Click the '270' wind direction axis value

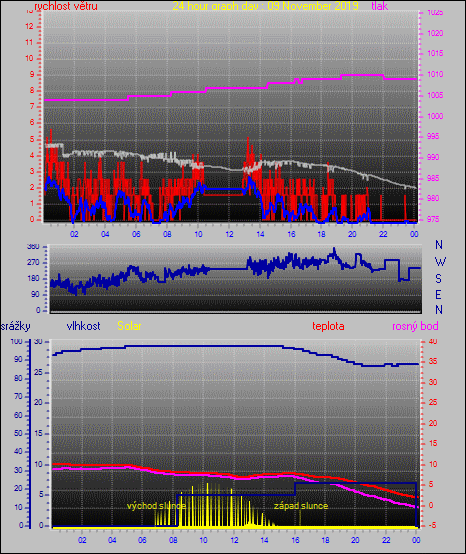click(33, 263)
